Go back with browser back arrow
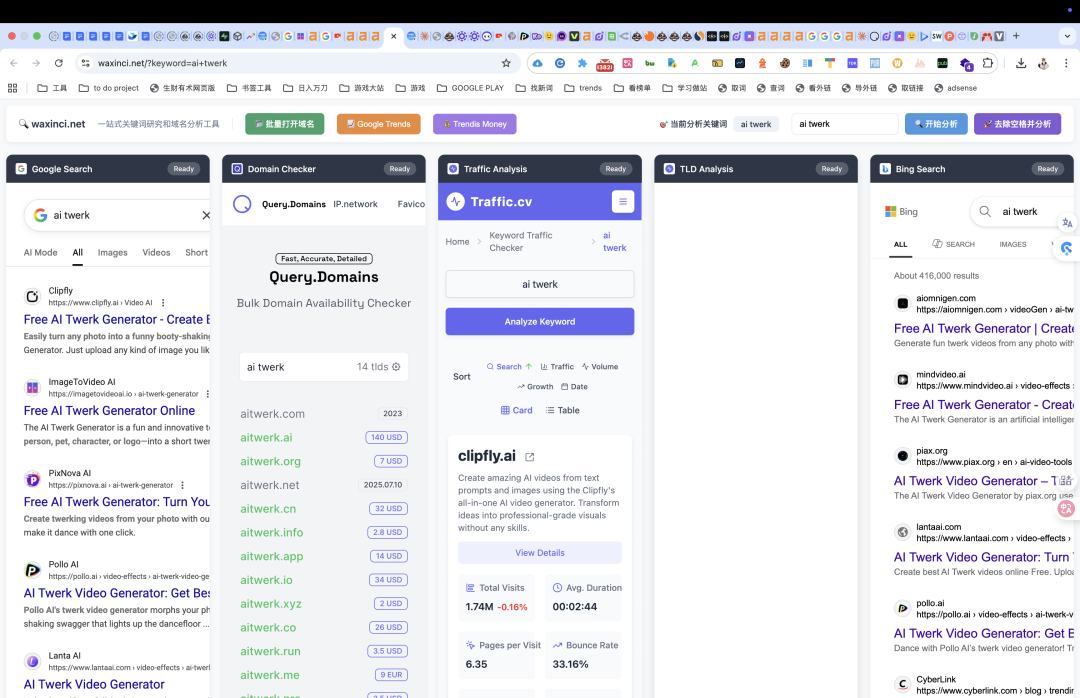 [14, 63]
